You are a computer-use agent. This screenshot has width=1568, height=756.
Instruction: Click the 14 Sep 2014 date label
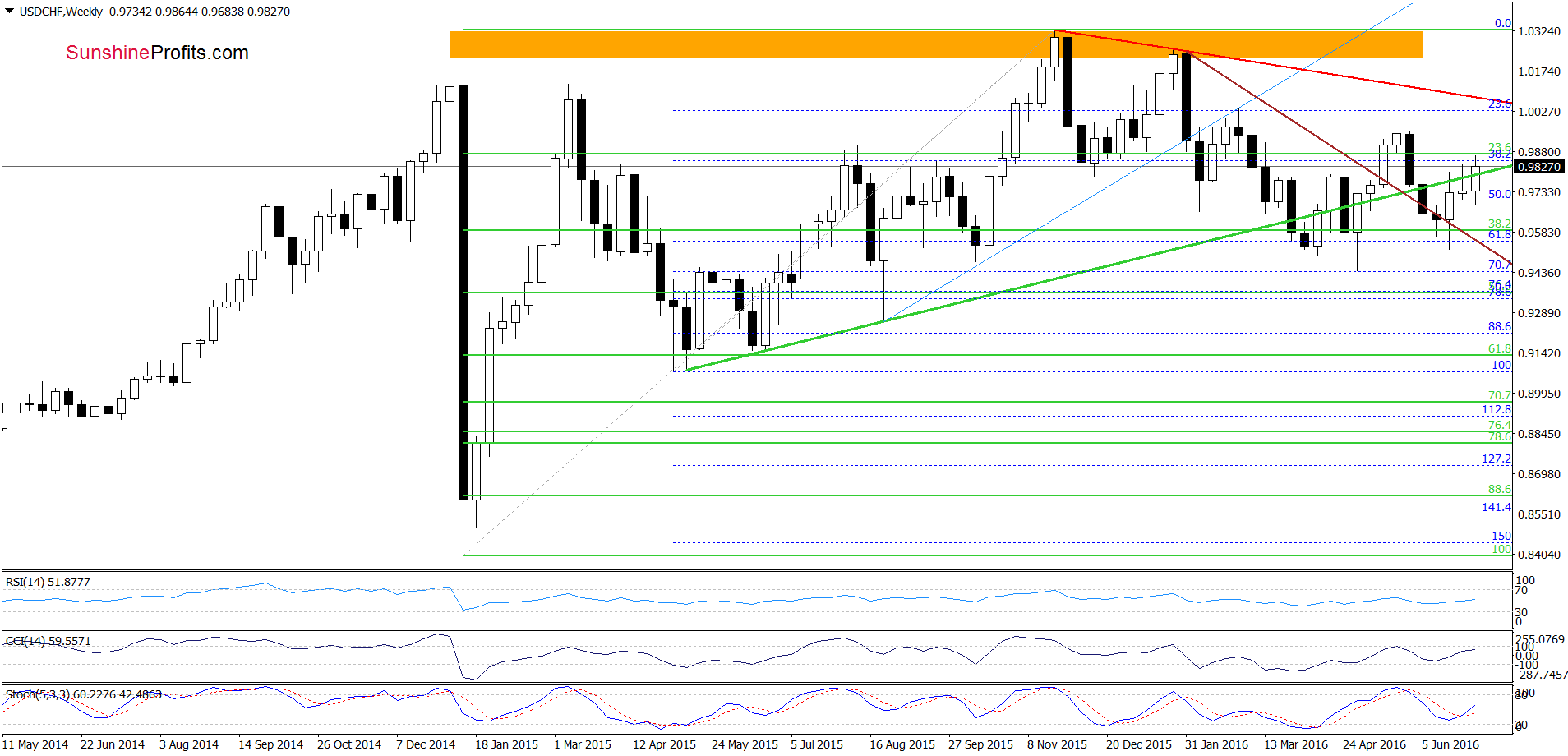pyautogui.click(x=270, y=744)
